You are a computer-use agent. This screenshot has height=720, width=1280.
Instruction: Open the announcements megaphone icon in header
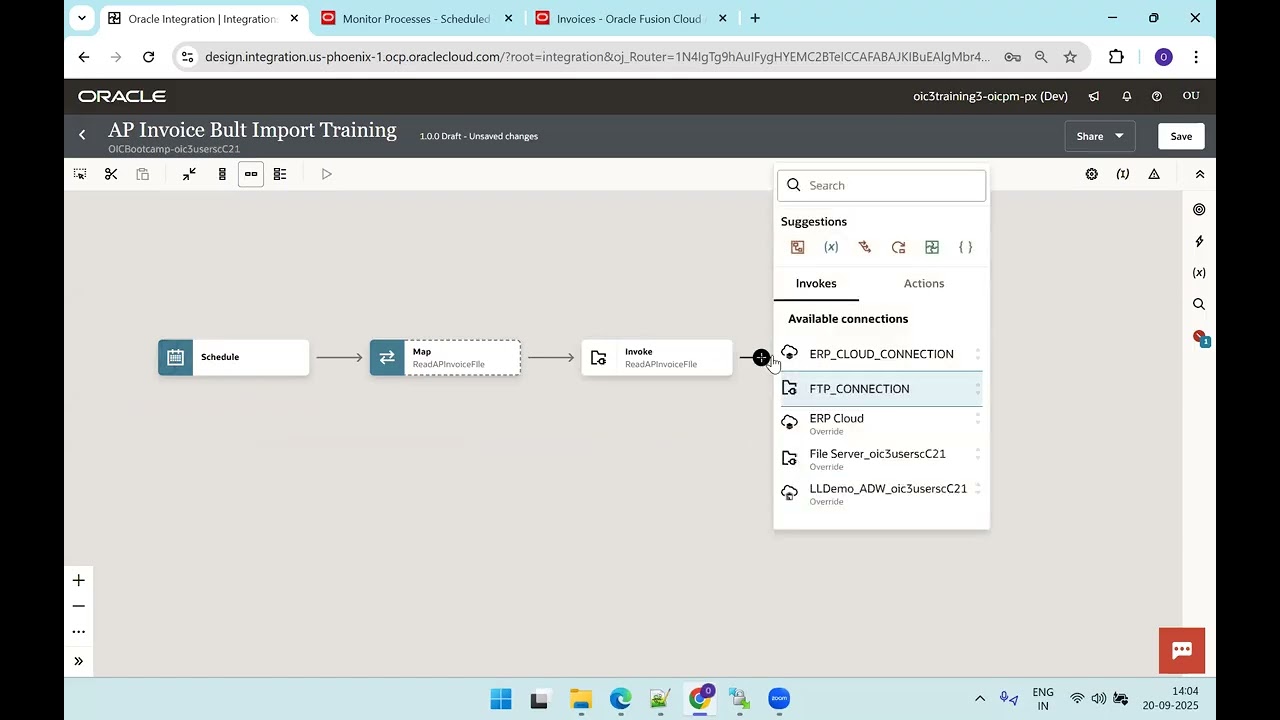[1094, 96]
